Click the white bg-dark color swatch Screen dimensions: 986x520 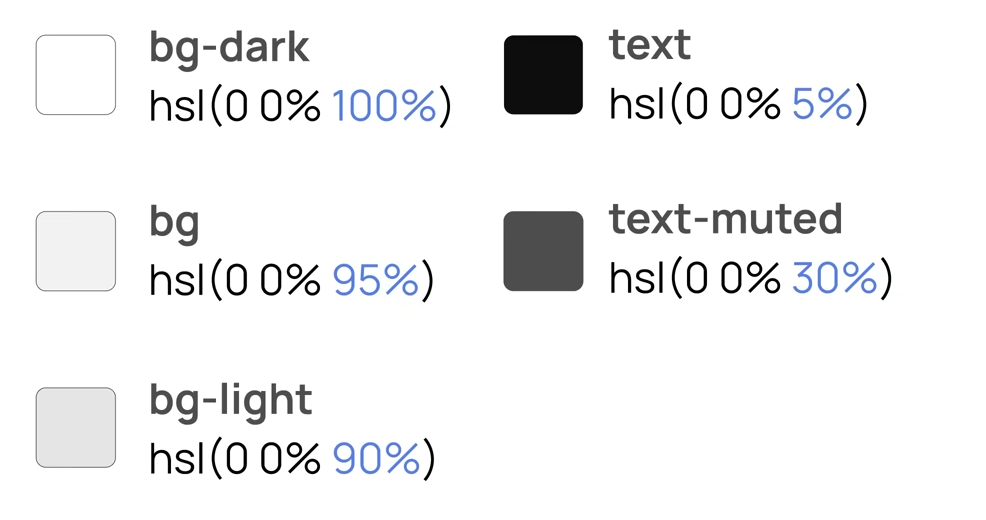76,75
